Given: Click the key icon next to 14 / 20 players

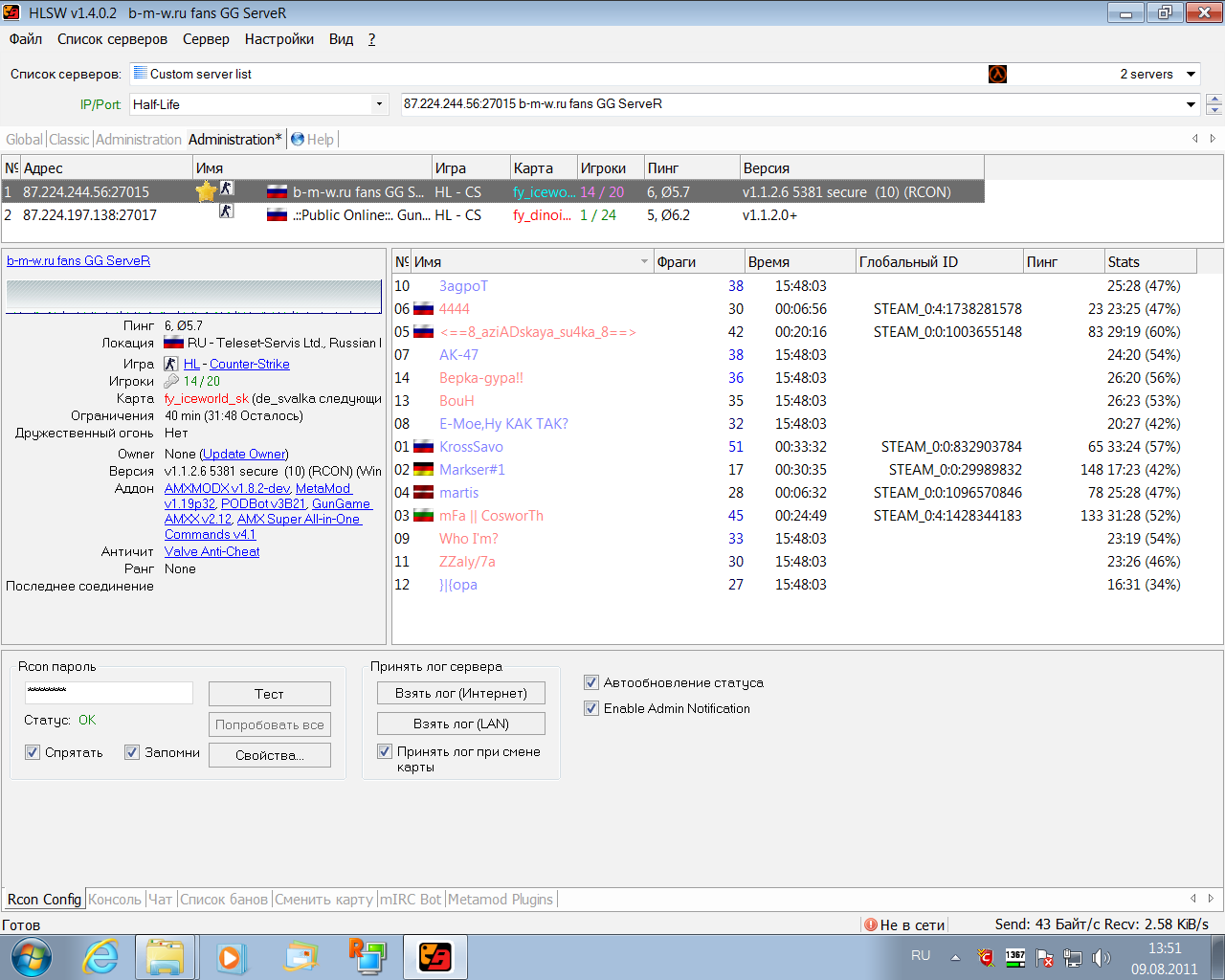Looking at the screenshot, I should 171,381.
